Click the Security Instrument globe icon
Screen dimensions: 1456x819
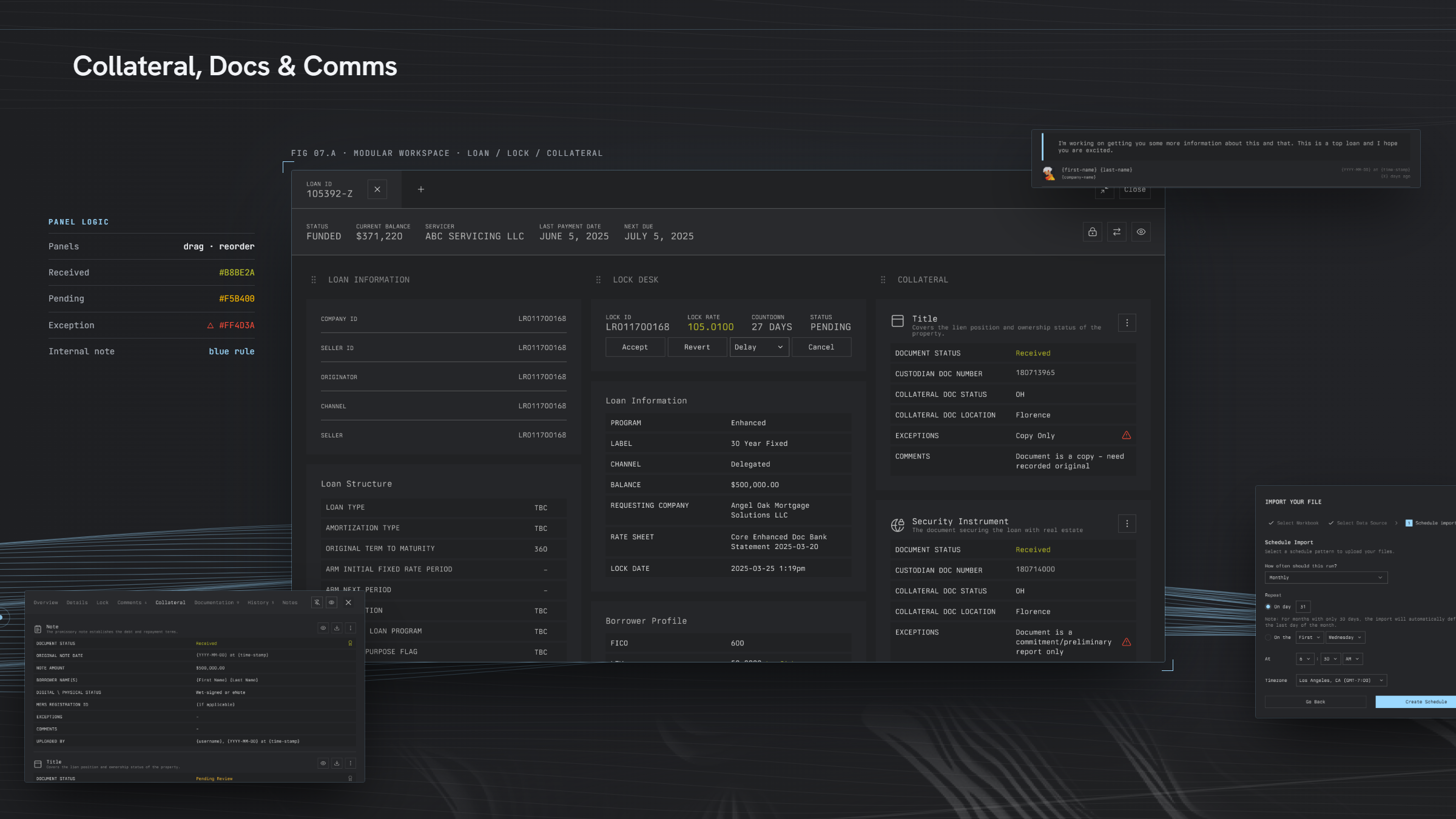[898, 525]
